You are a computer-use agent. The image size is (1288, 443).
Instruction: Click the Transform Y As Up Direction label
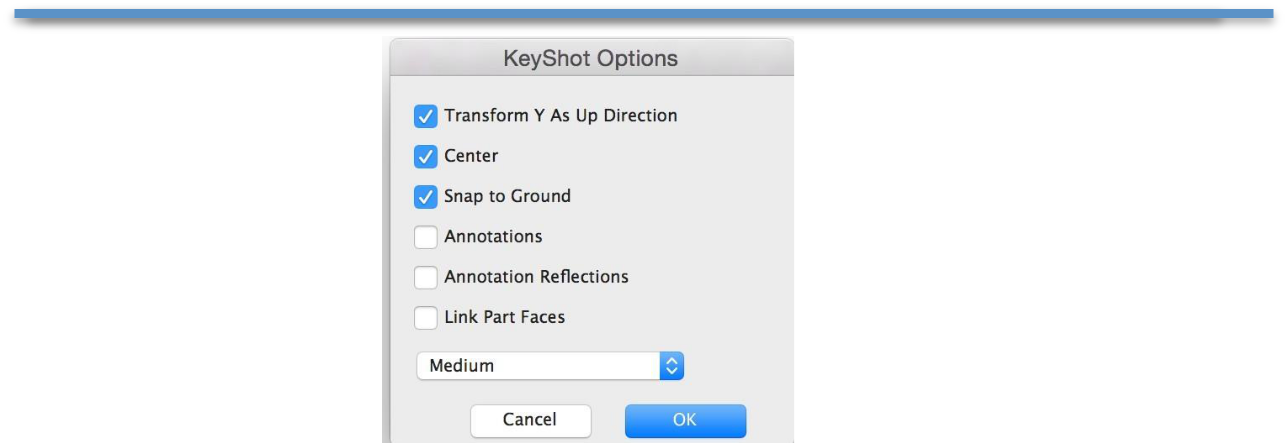tap(561, 116)
